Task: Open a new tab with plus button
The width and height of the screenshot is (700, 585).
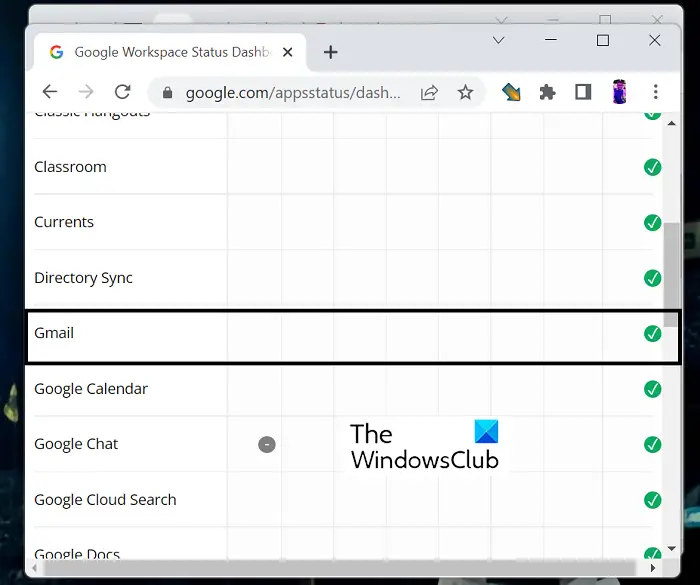Action: 330,52
